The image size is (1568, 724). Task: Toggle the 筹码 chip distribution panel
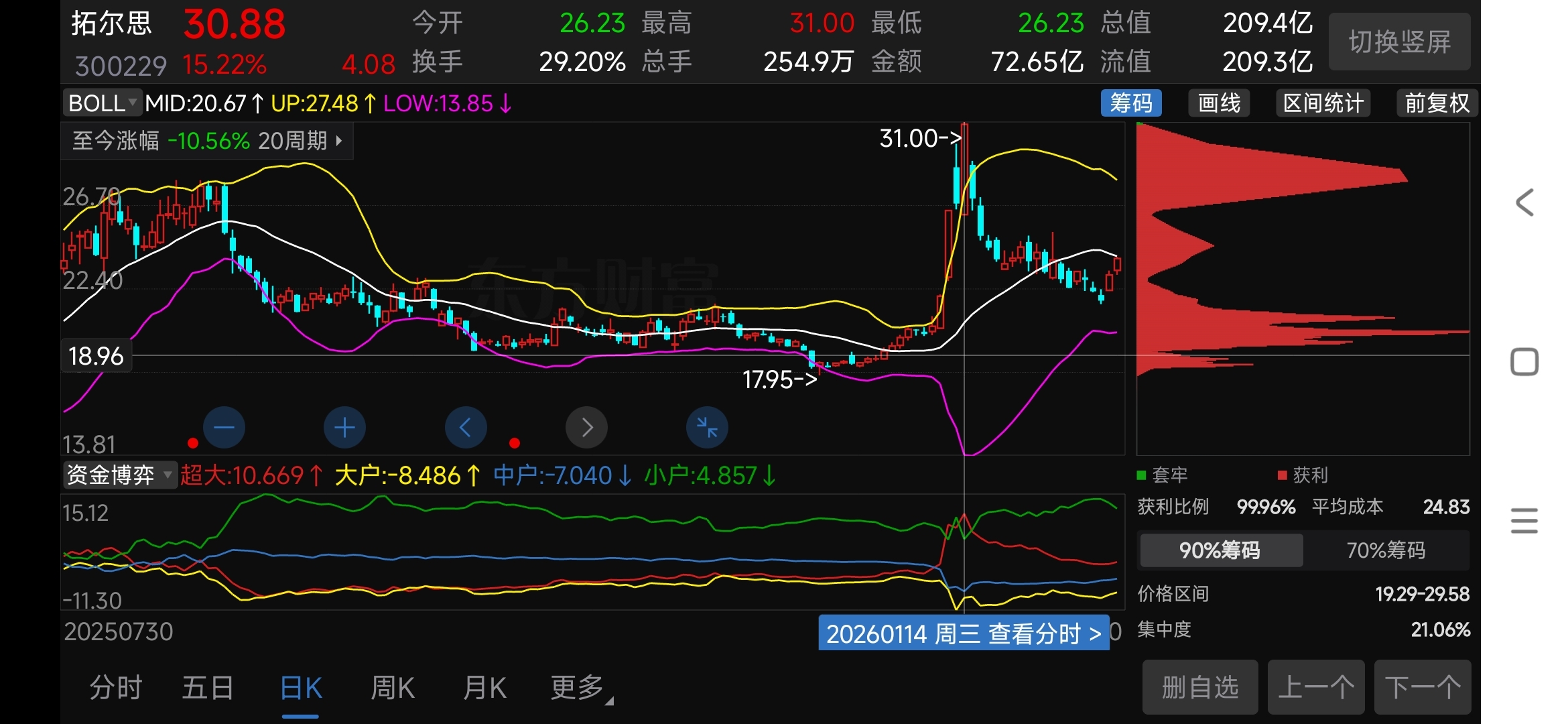pos(1131,103)
